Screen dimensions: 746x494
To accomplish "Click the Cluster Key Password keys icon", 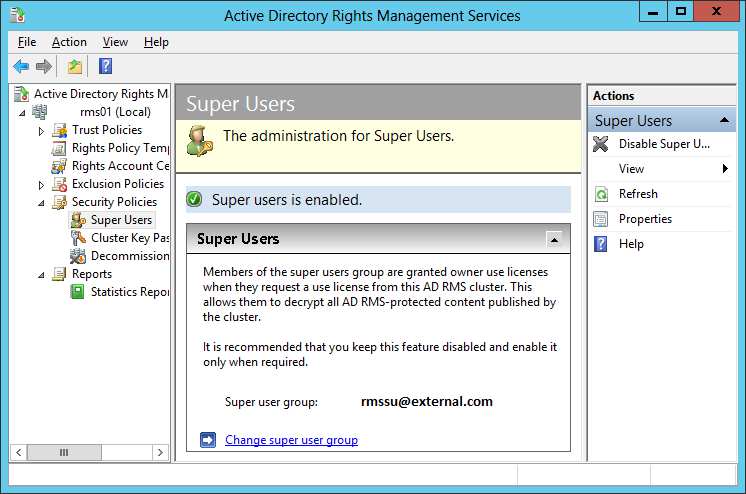I will pos(78,238).
